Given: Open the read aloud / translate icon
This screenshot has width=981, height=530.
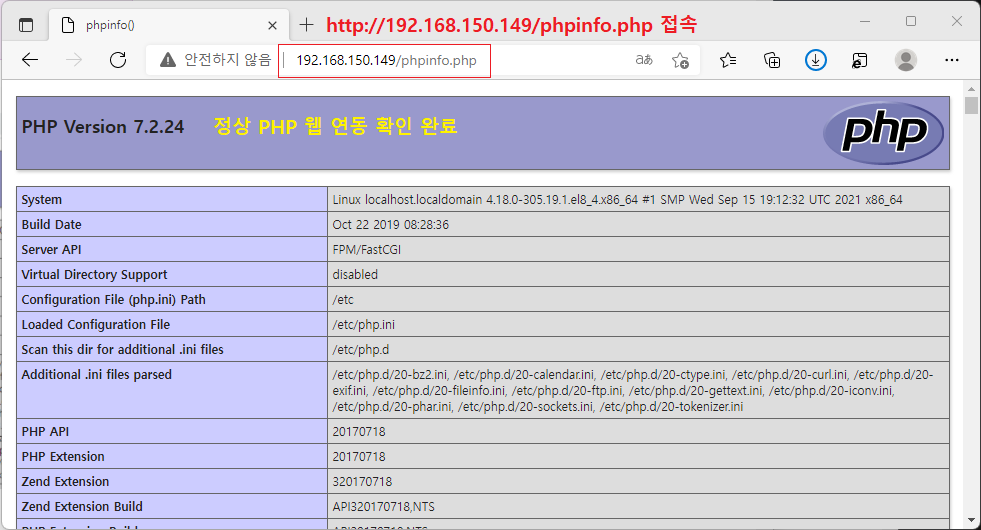Looking at the screenshot, I should pyautogui.click(x=644, y=60).
